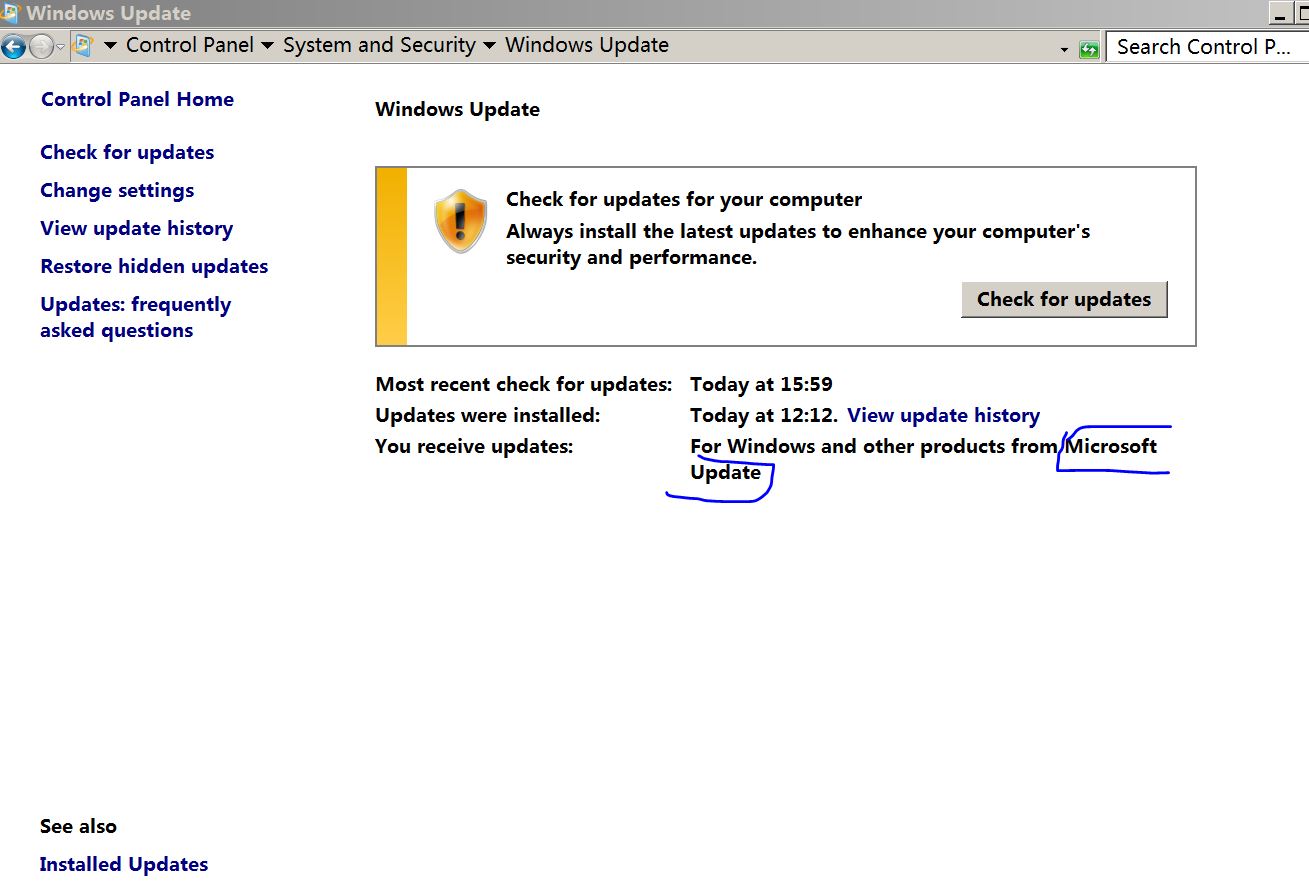Expand the Control Panel breadcrumb dropdown
This screenshot has height=892, width=1309.
point(267,46)
